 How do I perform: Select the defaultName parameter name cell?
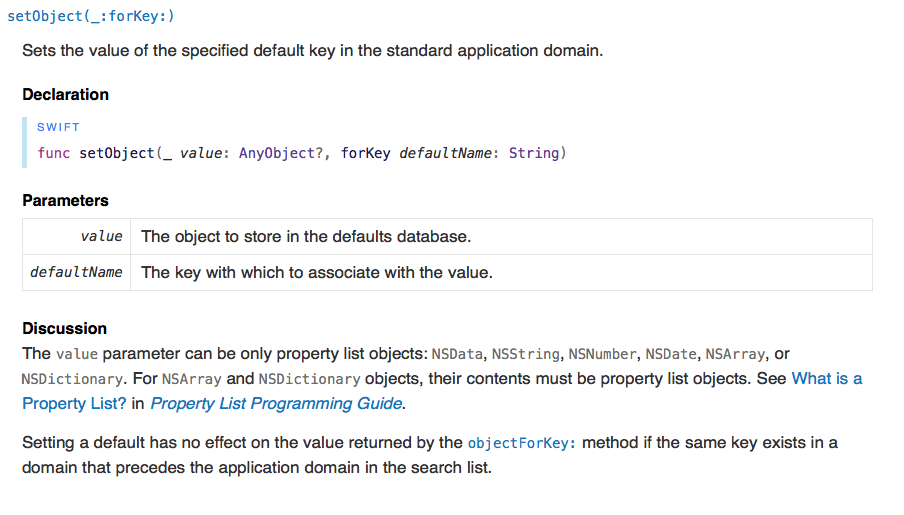(77, 272)
